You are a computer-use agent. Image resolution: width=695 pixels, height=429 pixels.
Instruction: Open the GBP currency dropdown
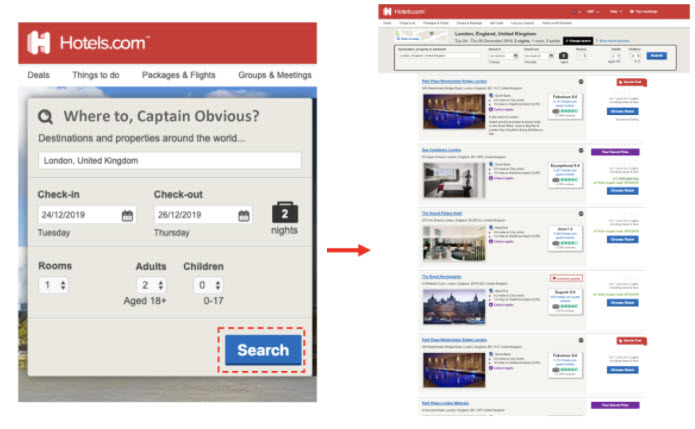coord(593,12)
